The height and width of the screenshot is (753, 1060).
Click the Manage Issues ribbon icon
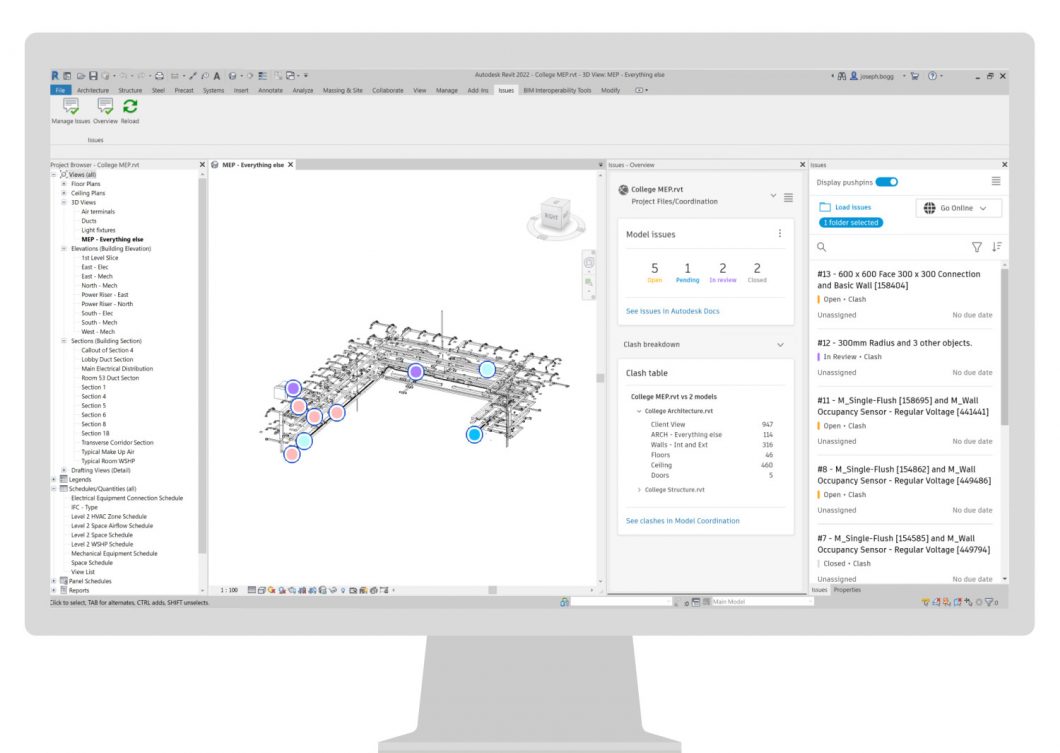[71, 106]
